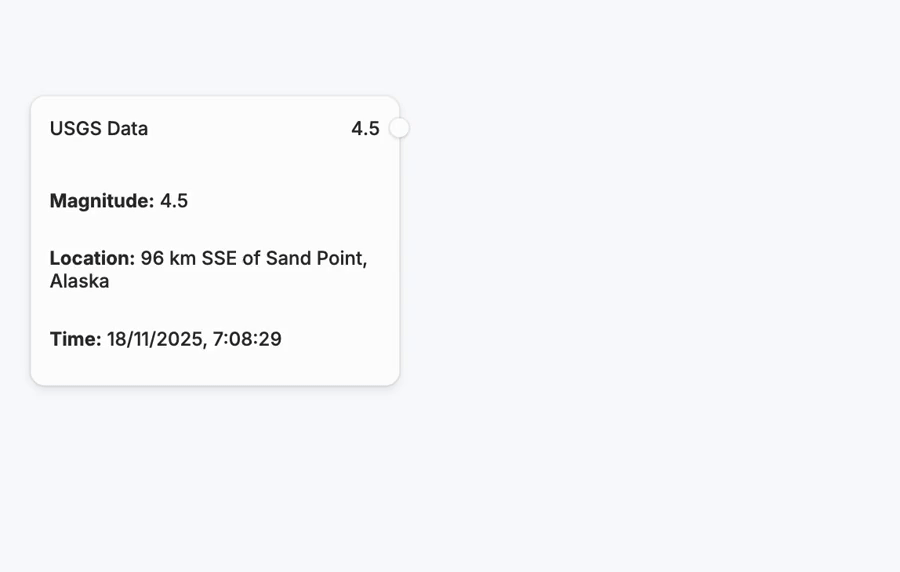Click the word "Data" in the title
Image resolution: width=900 pixels, height=572 pixels.
pos(127,128)
